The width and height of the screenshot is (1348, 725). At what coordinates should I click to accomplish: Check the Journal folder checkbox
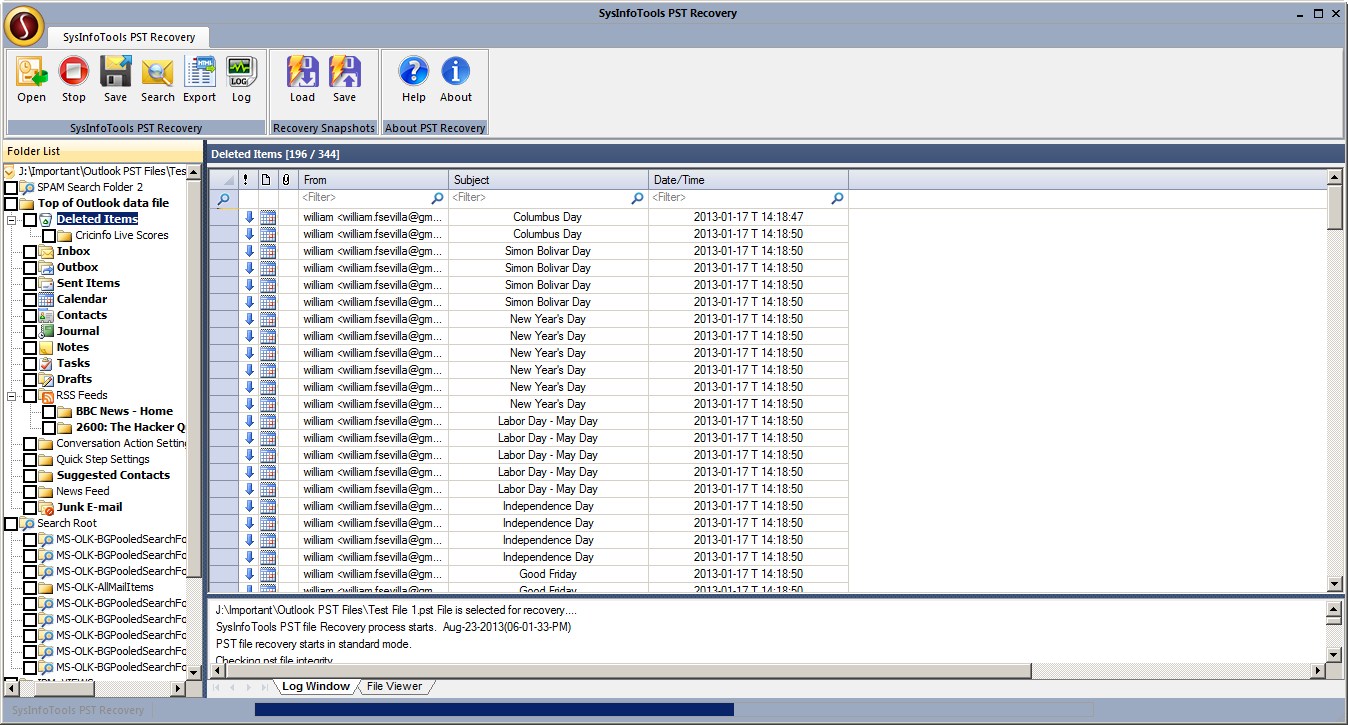pos(30,331)
